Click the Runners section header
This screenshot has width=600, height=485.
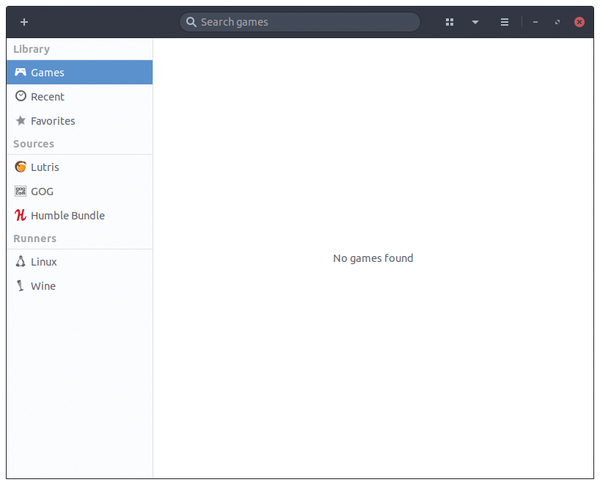[x=35, y=238]
